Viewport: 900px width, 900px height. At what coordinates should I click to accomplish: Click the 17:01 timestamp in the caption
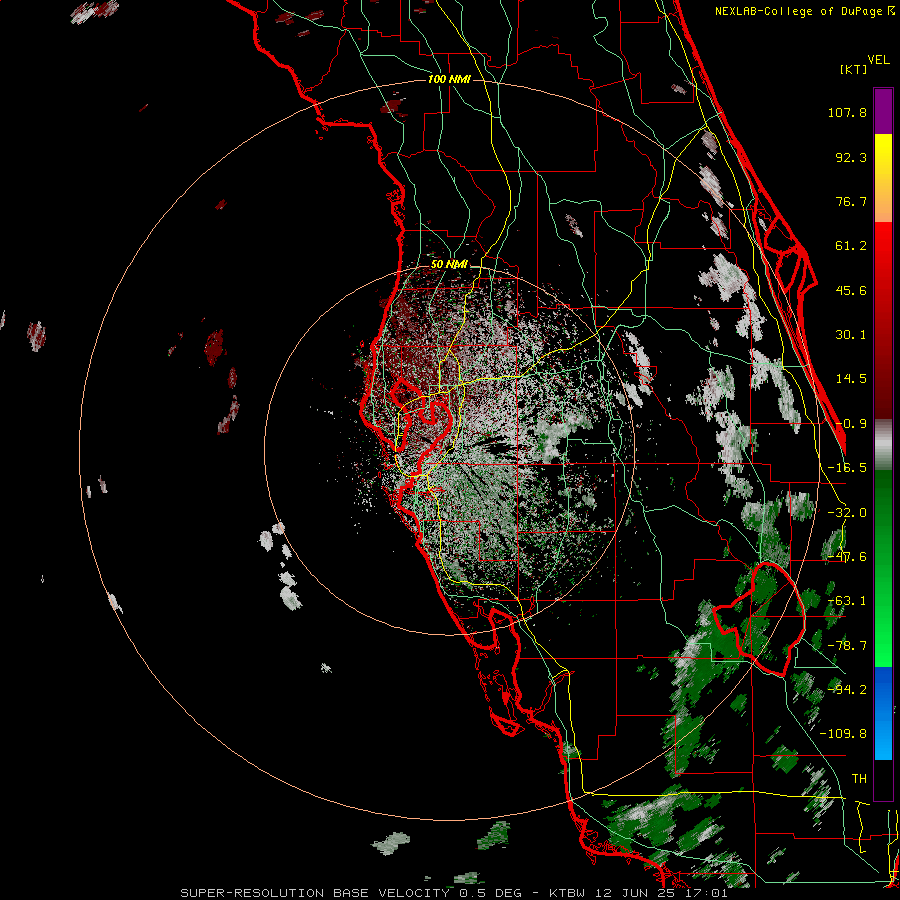point(708,893)
